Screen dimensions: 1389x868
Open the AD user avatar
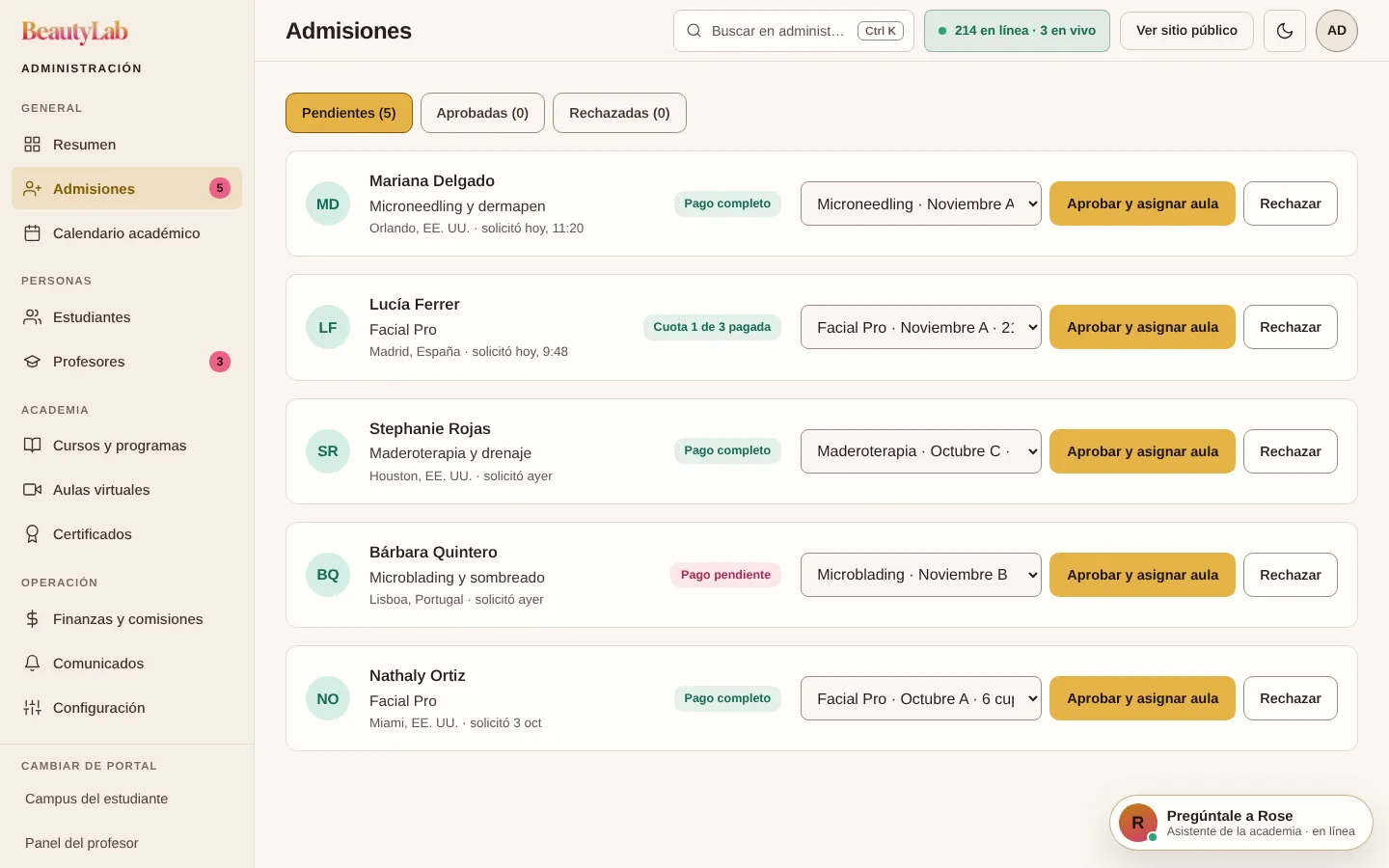click(1337, 31)
